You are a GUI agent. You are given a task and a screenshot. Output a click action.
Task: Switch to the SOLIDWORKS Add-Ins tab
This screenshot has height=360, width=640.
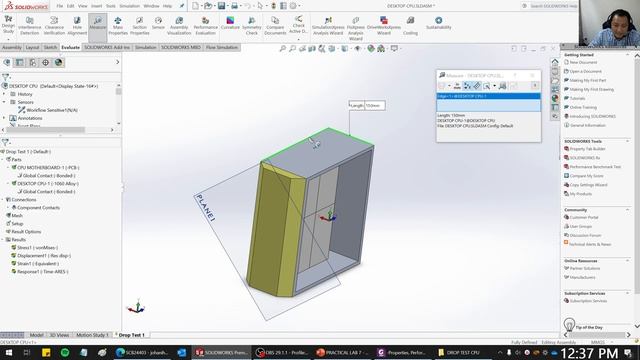pyautogui.click(x=107, y=48)
